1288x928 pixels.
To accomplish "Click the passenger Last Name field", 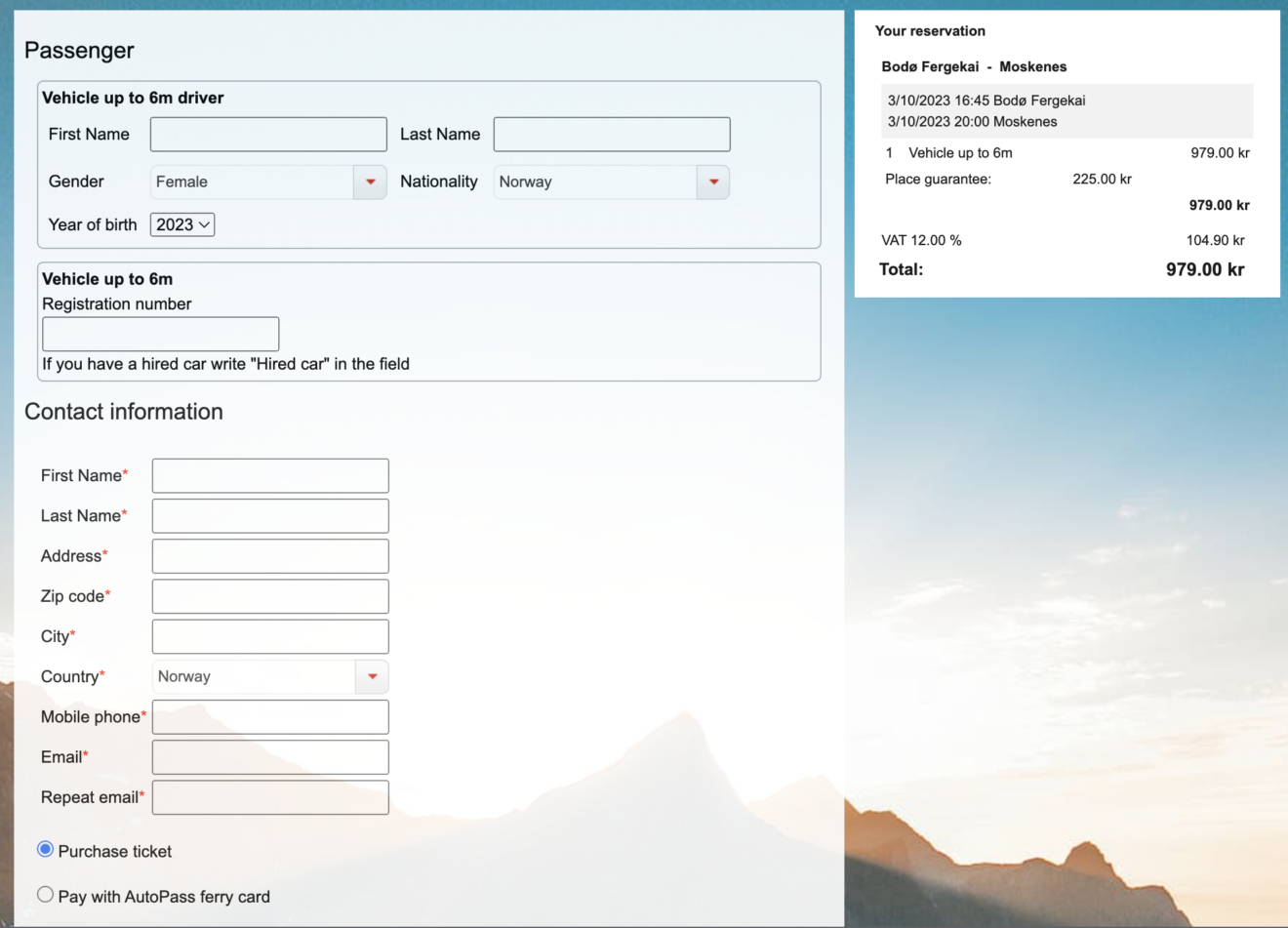I will pyautogui.click(x=612, y=135).
